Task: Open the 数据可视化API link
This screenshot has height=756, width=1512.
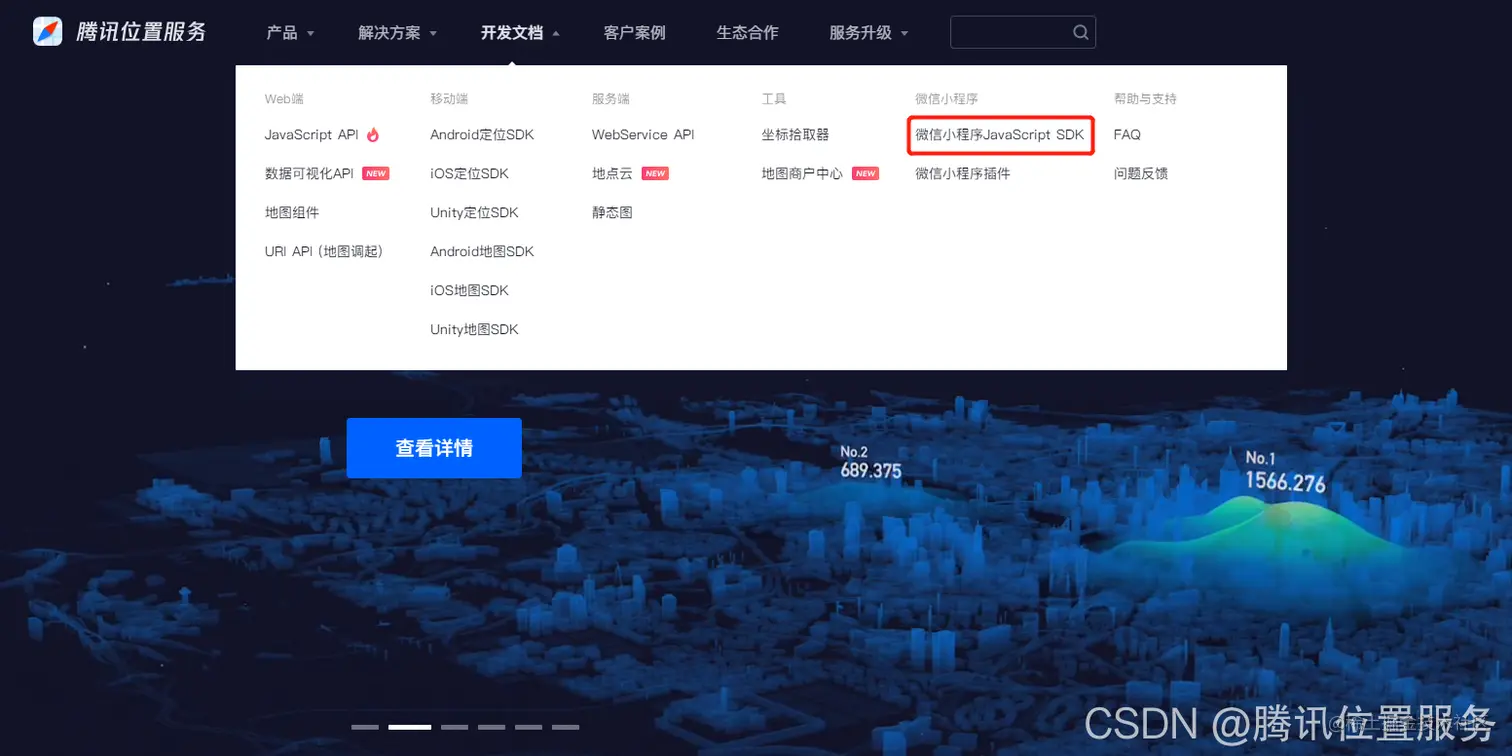Action: pyautogui.click(x=309, y=173)
